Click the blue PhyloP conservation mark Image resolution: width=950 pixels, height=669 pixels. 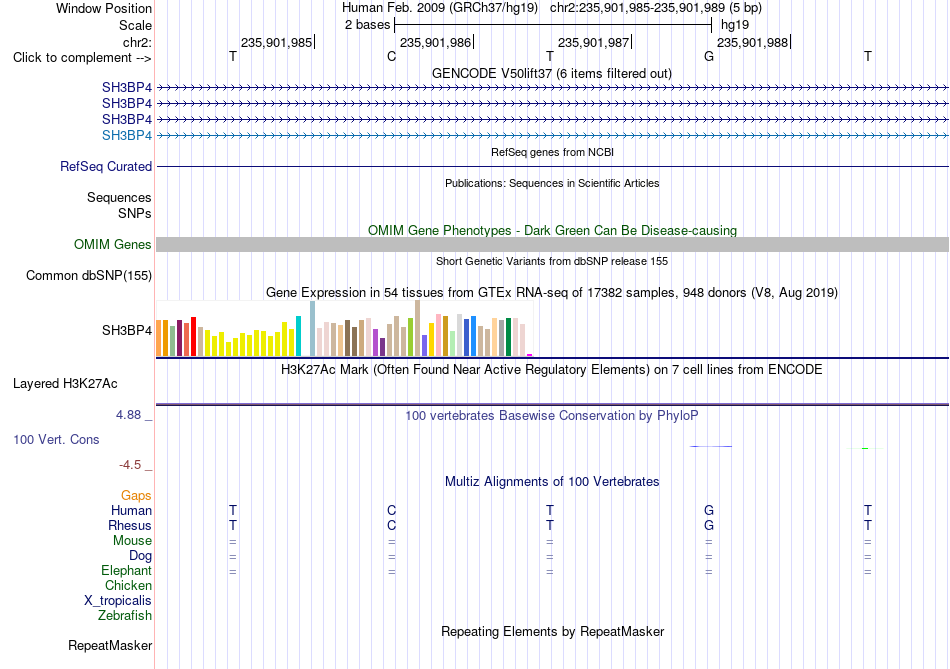tap(711, 447)
